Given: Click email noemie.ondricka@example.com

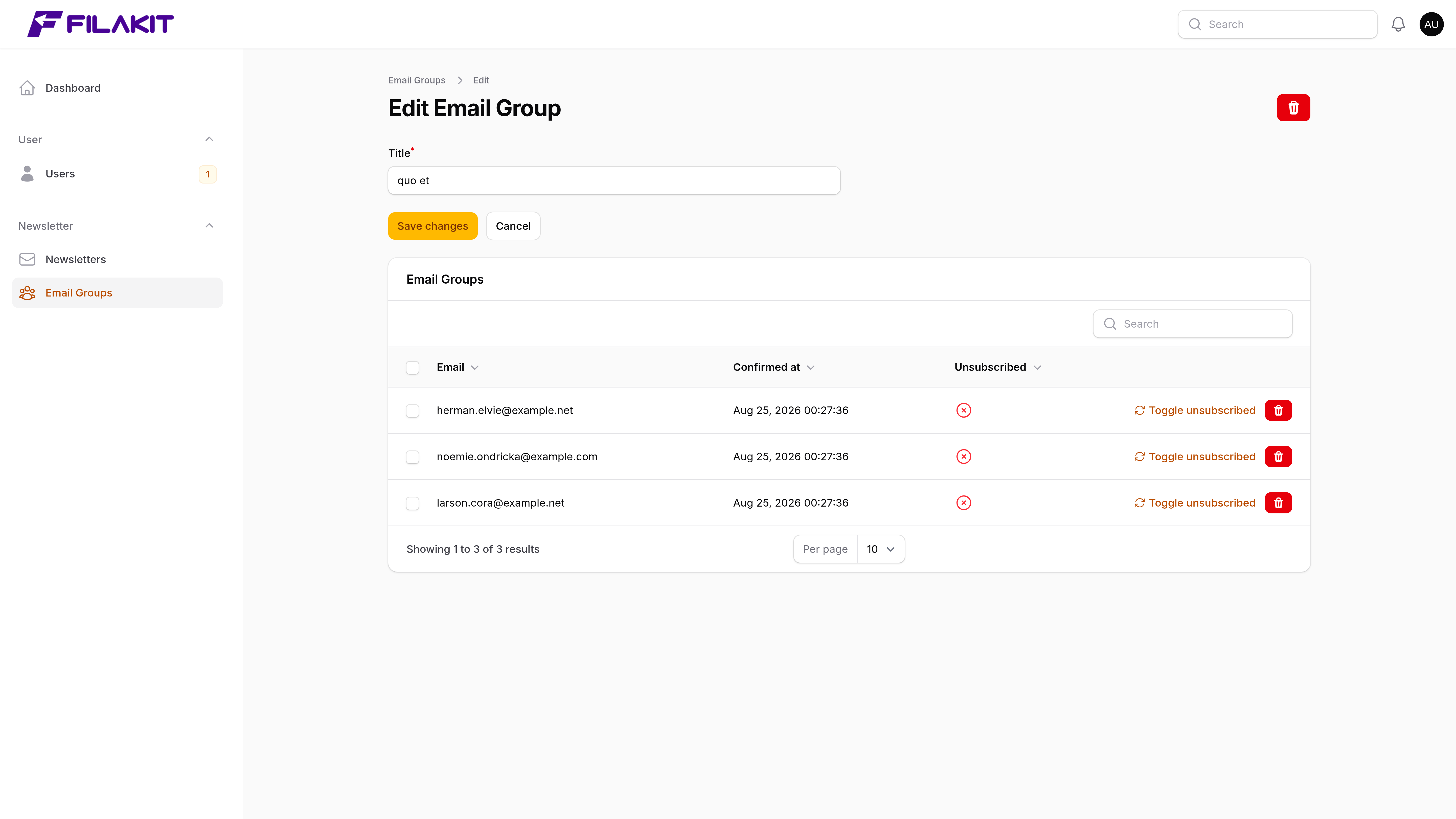Looking at the screenshot, I should tap(517, 457).
